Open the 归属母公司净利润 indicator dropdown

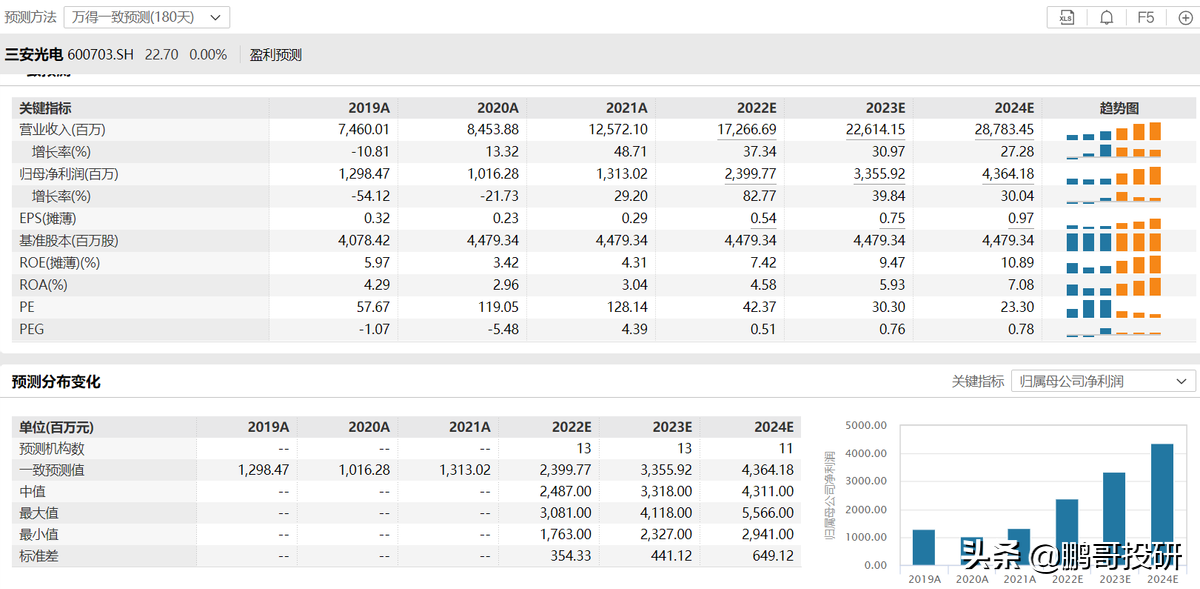coord(1103,381)
